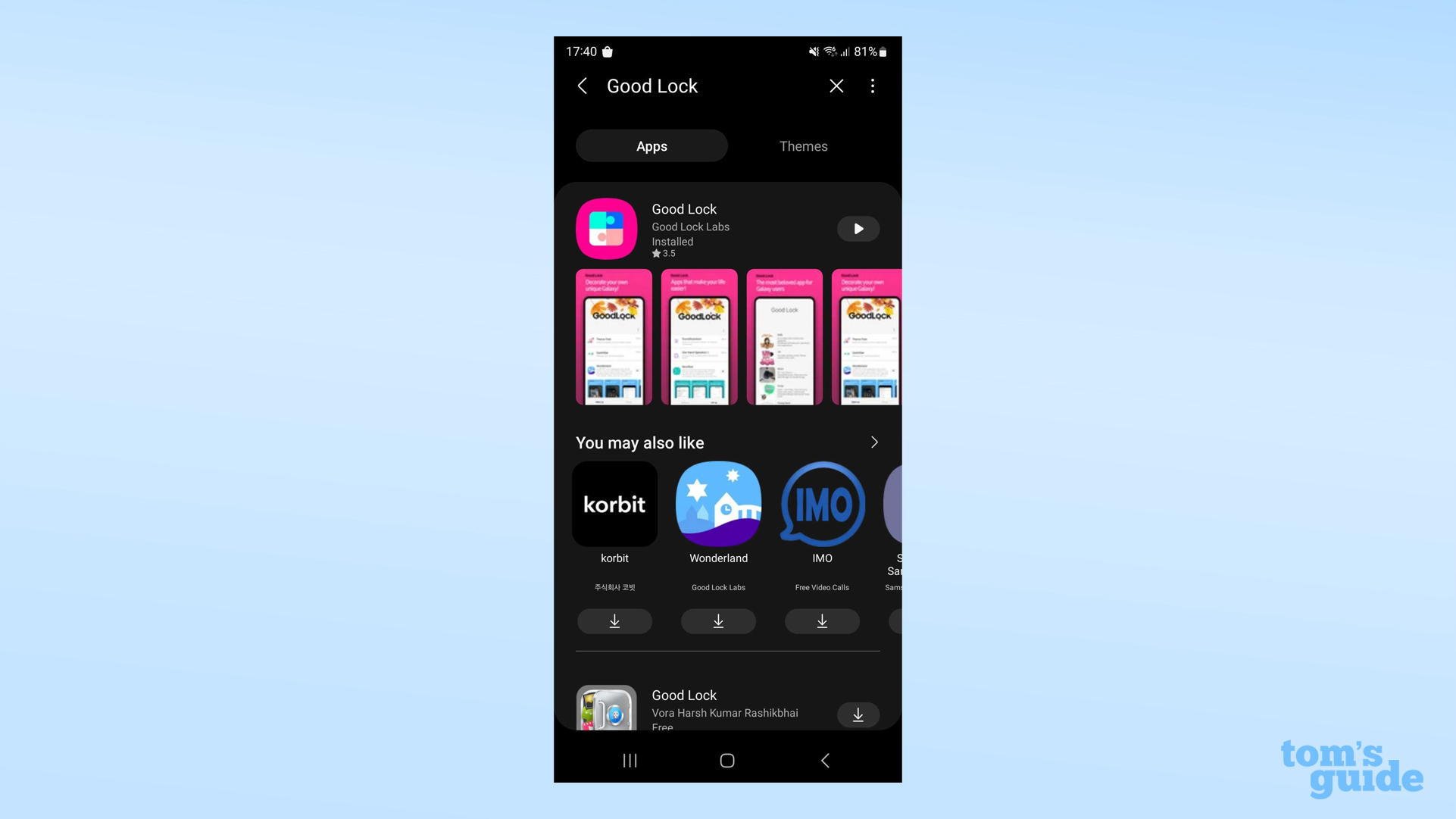Tap the IMO Free Video Calls icon

click(x=821, y=503)
